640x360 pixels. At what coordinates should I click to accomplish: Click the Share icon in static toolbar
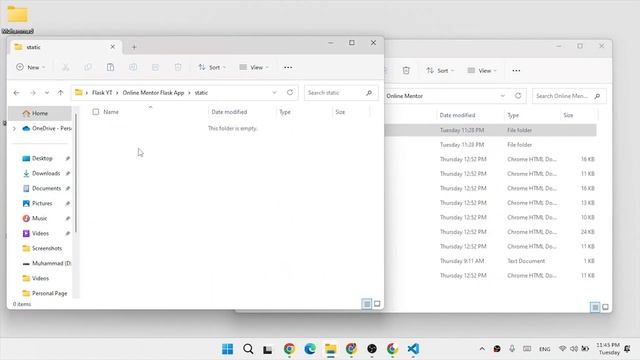coord(156,67)
